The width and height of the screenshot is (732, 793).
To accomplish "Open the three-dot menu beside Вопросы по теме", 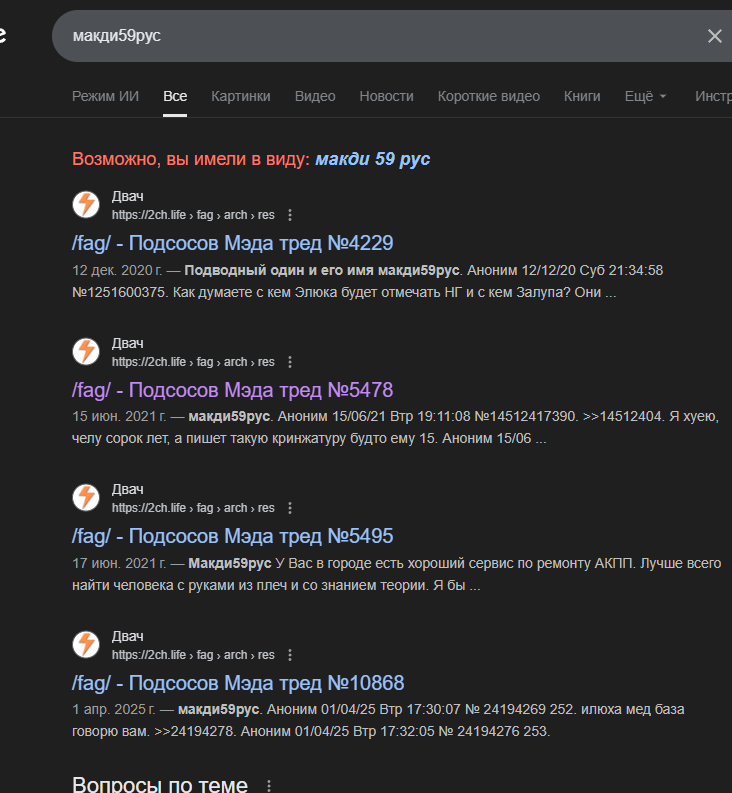I will 269,785.
